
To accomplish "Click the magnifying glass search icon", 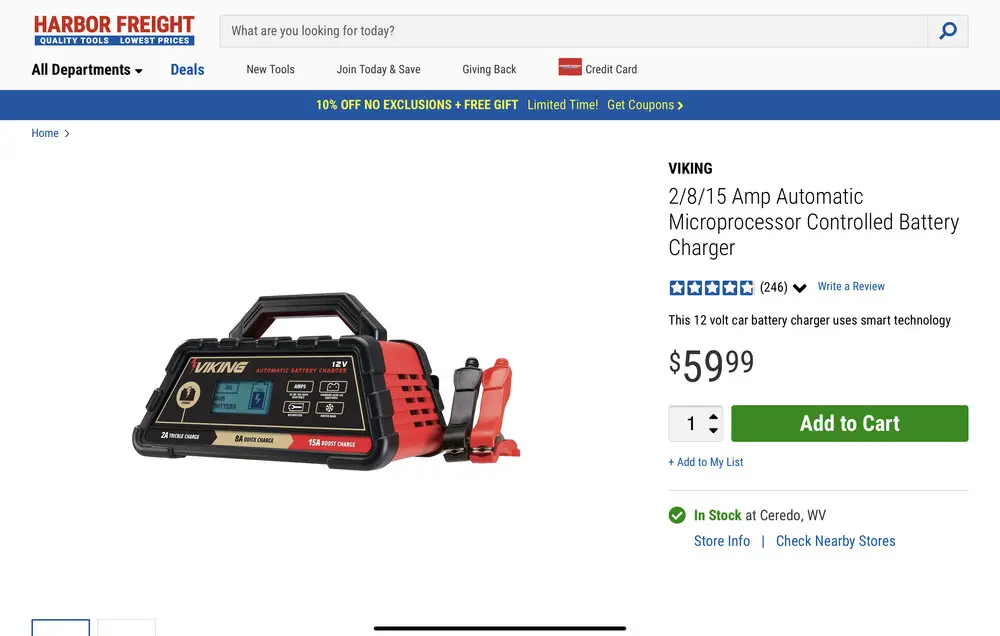I will [948, 31].
